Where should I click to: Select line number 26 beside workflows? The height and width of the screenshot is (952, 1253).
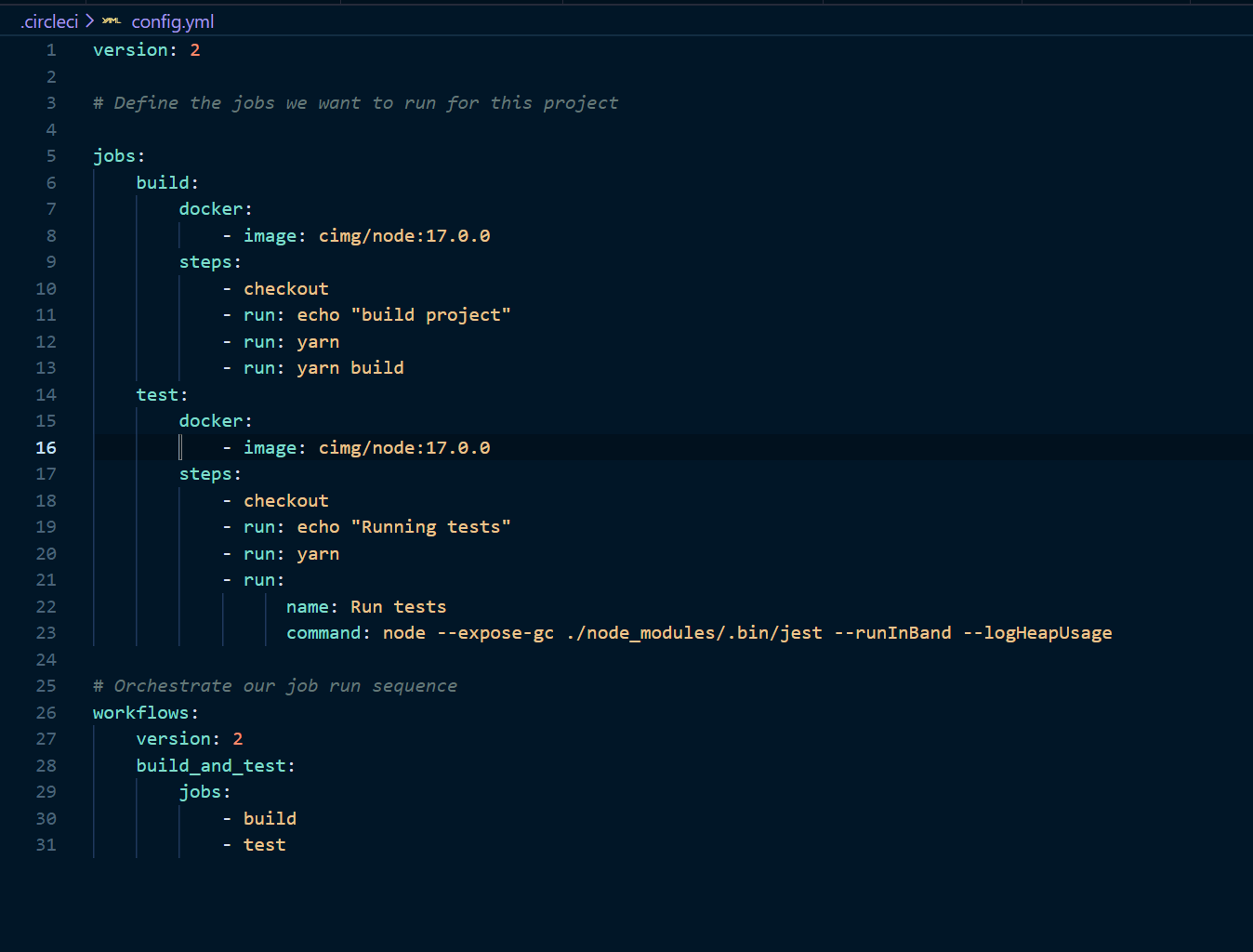46,713
